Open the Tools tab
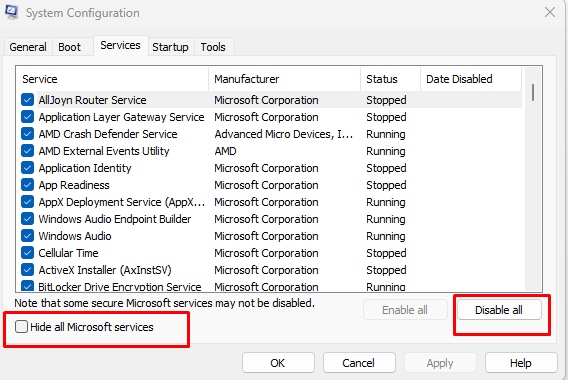 pos(213,47)
